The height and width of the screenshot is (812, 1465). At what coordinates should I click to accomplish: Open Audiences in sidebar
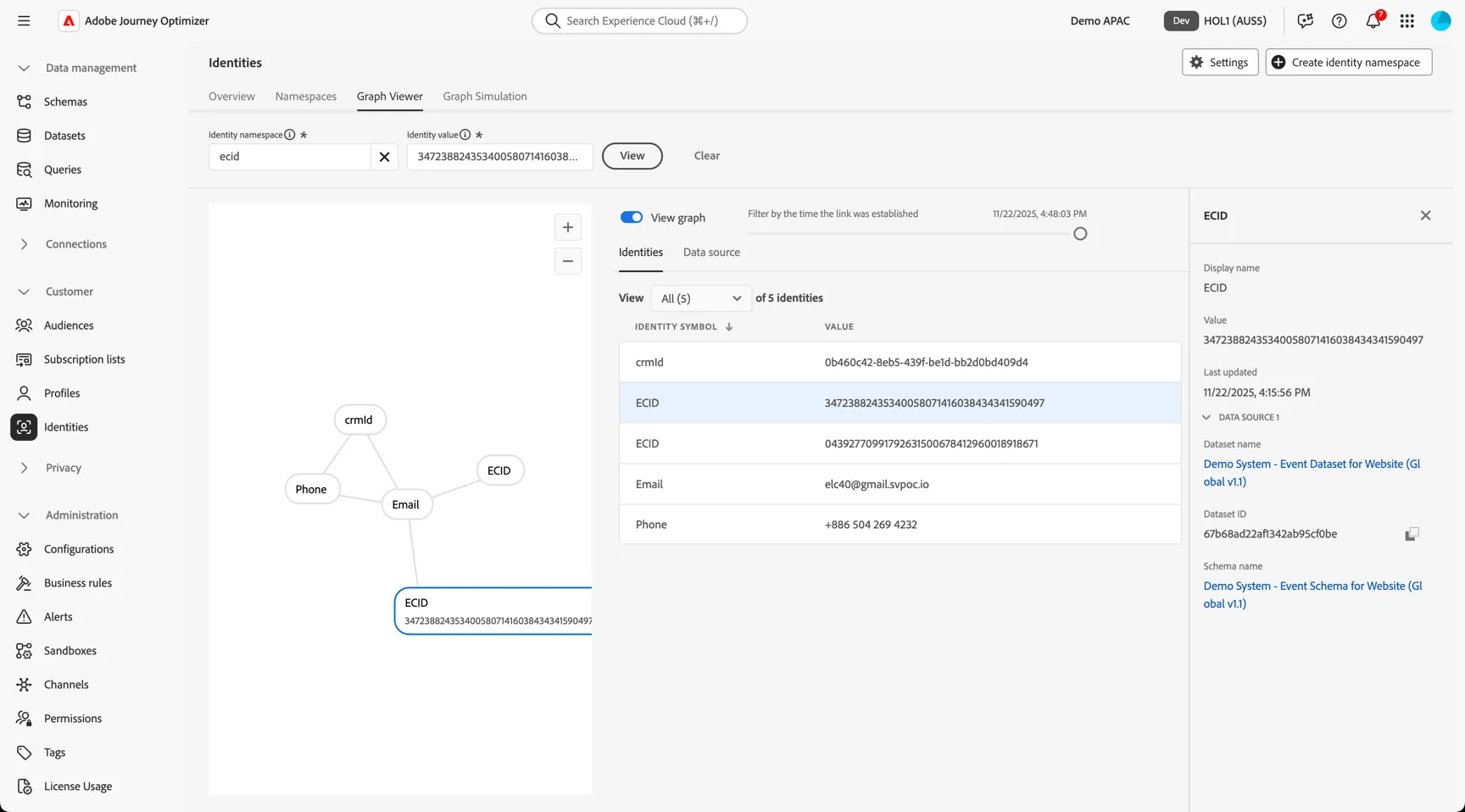(69, 325)
